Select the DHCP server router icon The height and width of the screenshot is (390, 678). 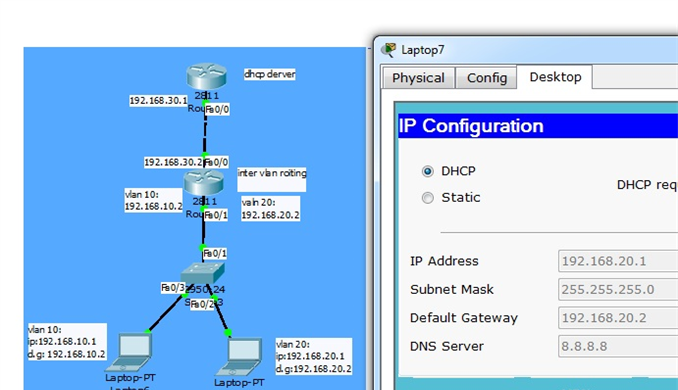coord(206,76)
